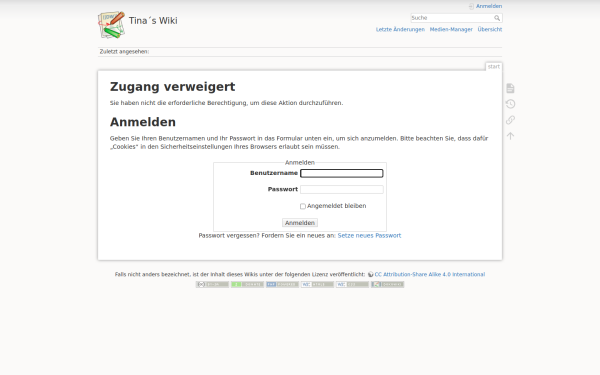Toggle the Angemeldet bleiben checkbox

[303, 206]
